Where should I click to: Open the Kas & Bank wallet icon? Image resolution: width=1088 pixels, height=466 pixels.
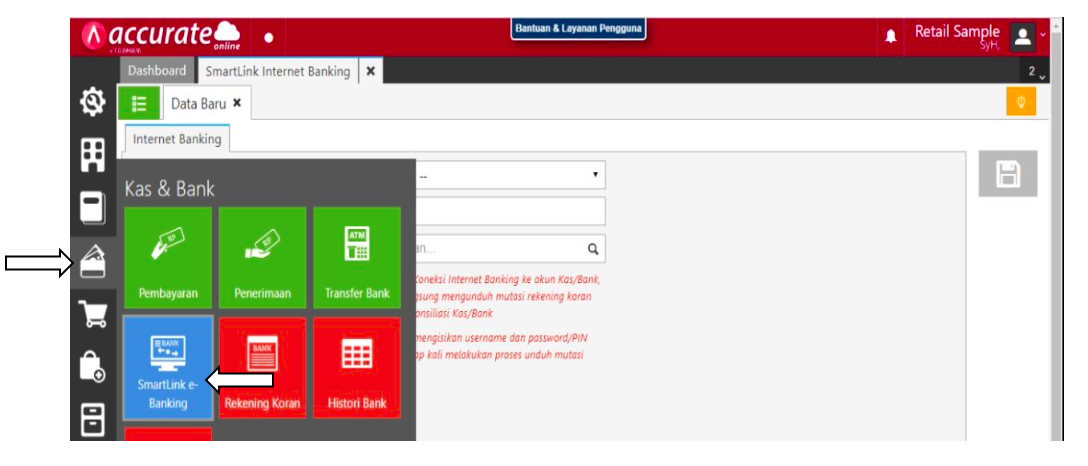(93, 263)
